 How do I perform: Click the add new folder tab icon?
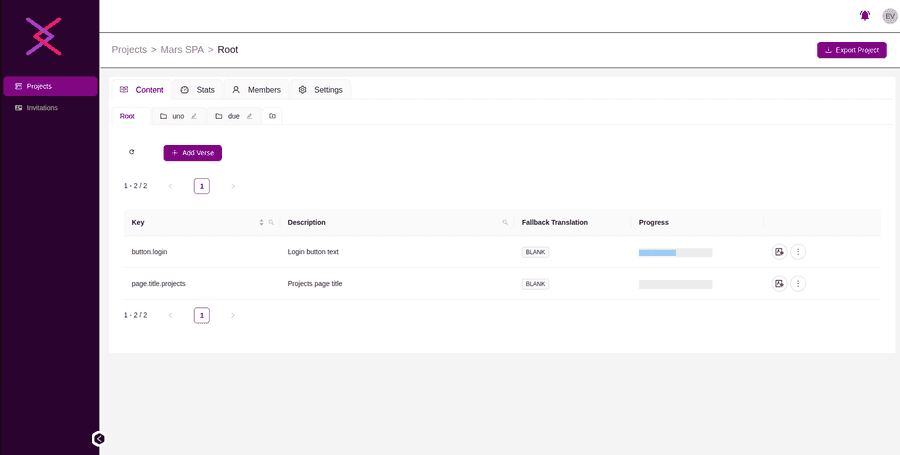[x=272, y=116]
